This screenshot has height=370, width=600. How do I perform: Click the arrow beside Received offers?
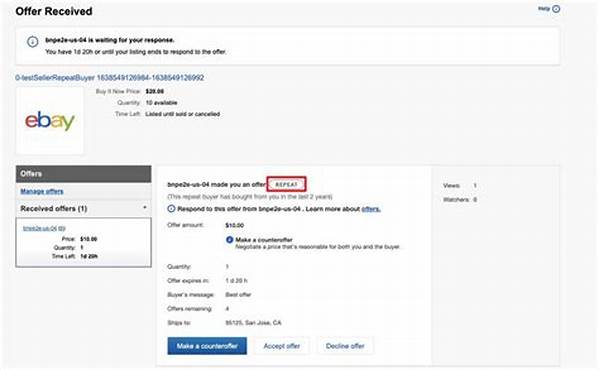(x=145, y=208)
